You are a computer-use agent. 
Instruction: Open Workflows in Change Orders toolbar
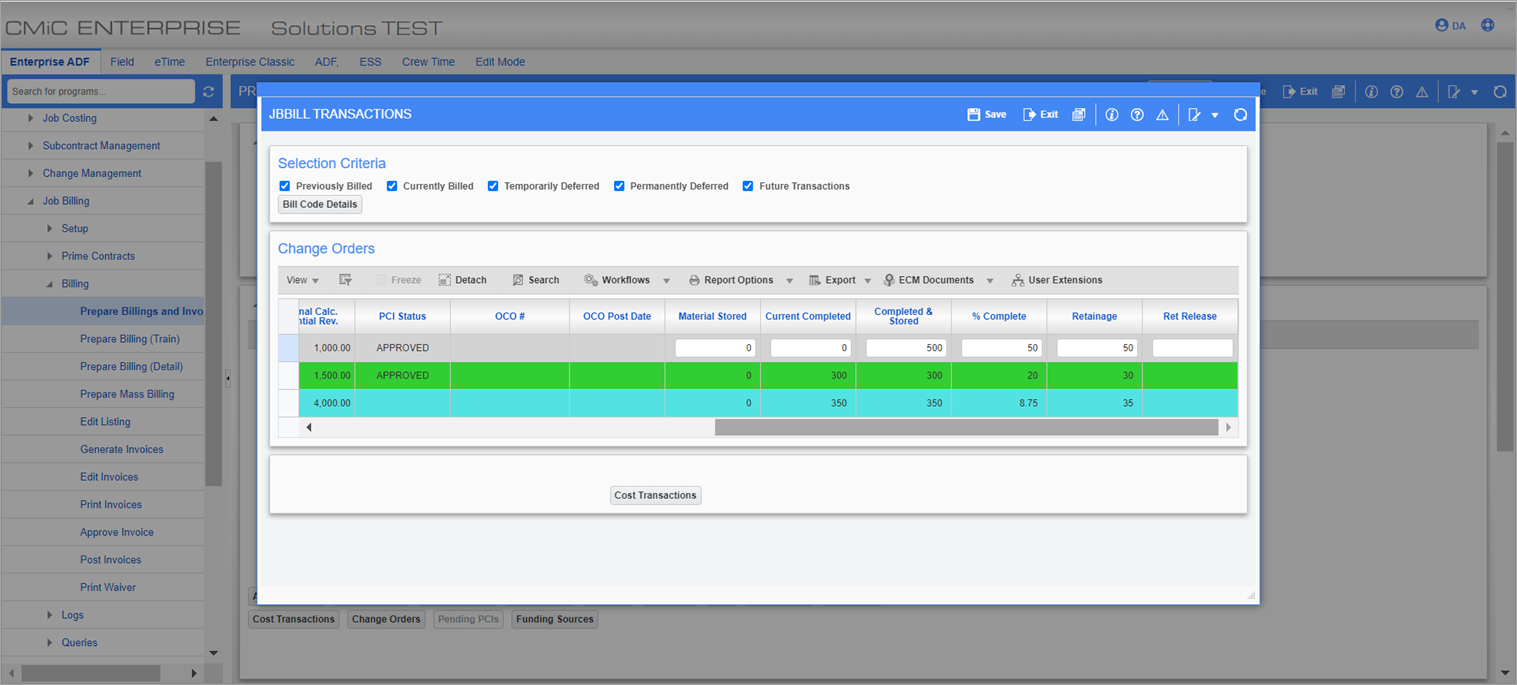point(617,280)
